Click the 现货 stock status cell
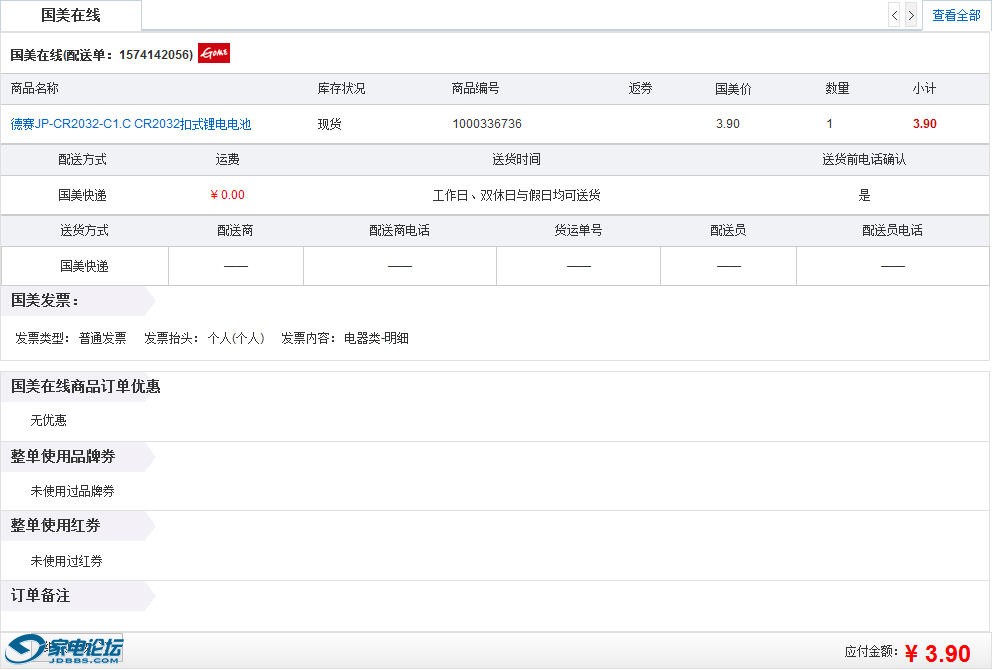 pyautogui.click(x=329, y=124)
